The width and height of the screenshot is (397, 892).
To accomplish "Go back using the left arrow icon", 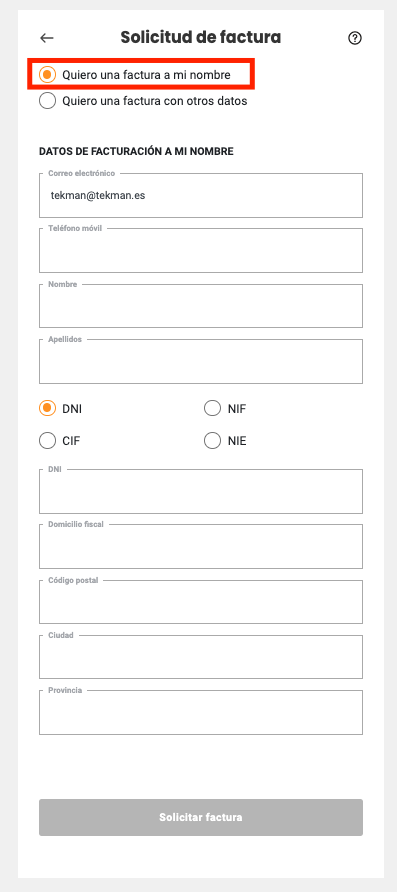I will pyautogui.click(x=47, y=38).
